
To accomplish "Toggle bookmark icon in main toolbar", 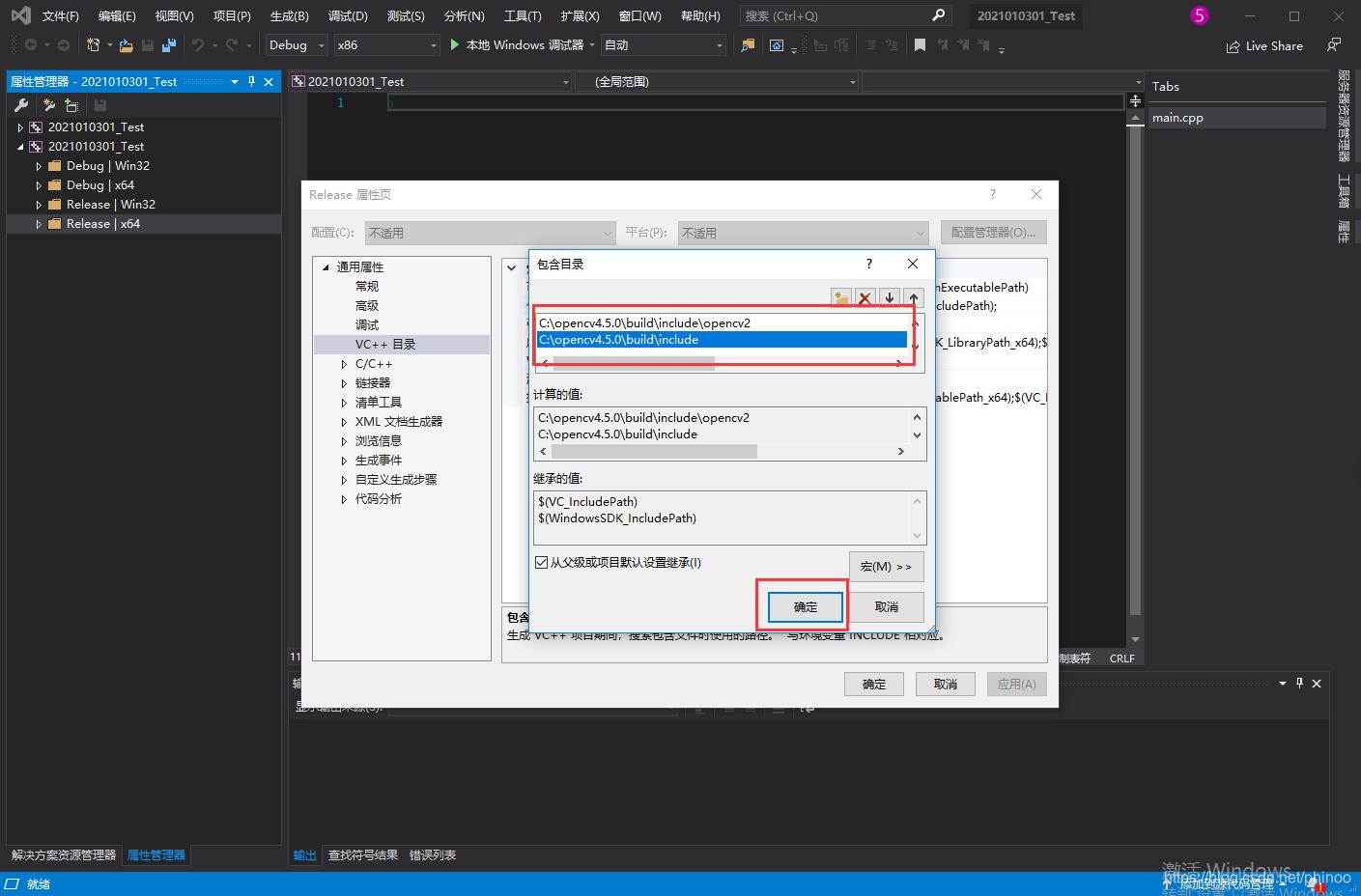I will click(920, 45).
